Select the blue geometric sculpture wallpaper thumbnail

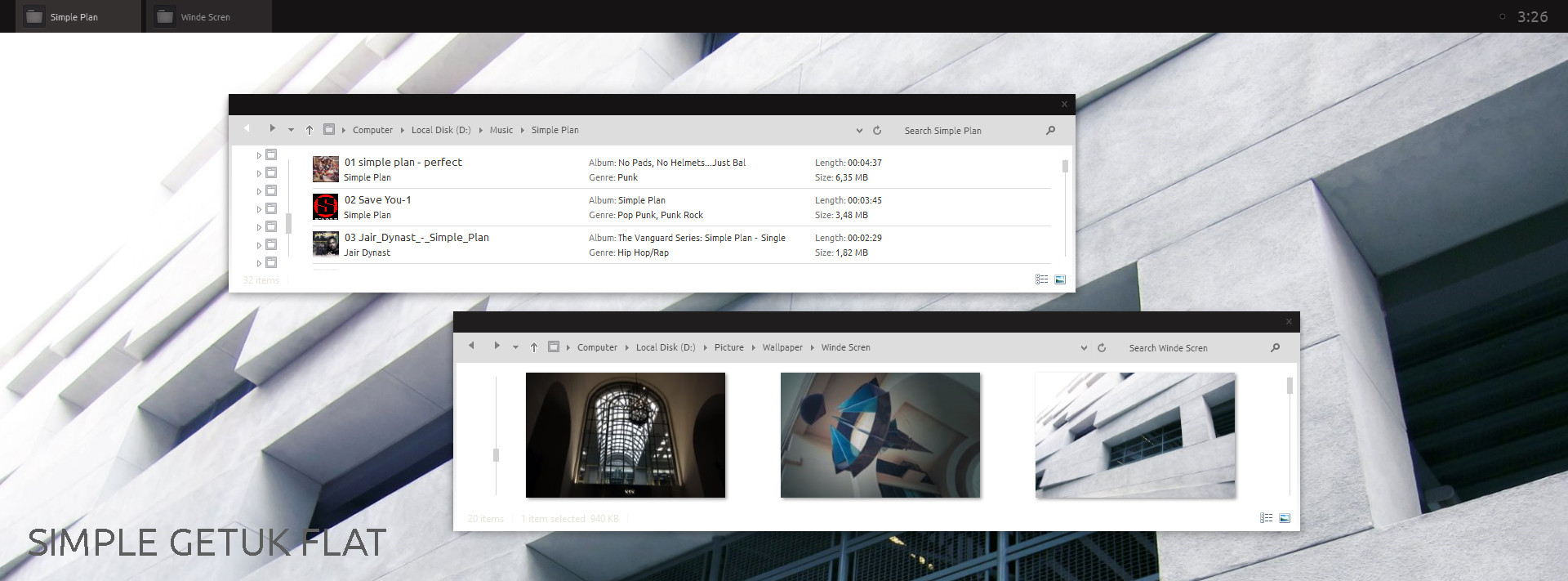(x=880, y=436)
